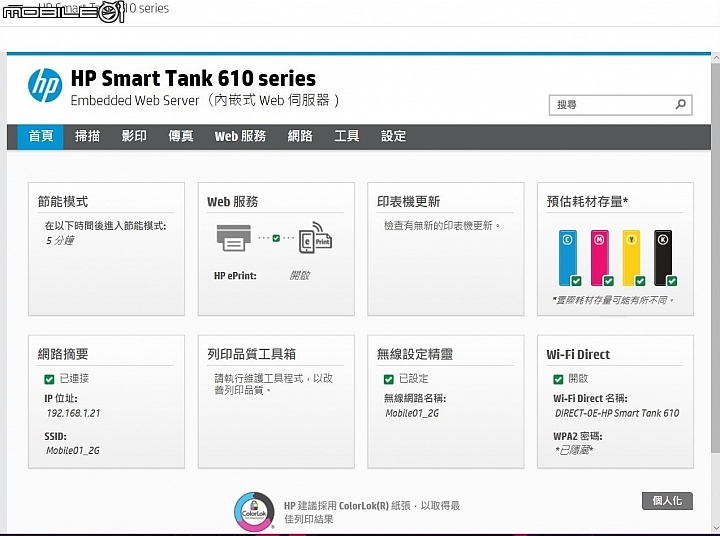Open the Web 服務 tab
The image size is (720, 536).
click(x=240, y=136)
